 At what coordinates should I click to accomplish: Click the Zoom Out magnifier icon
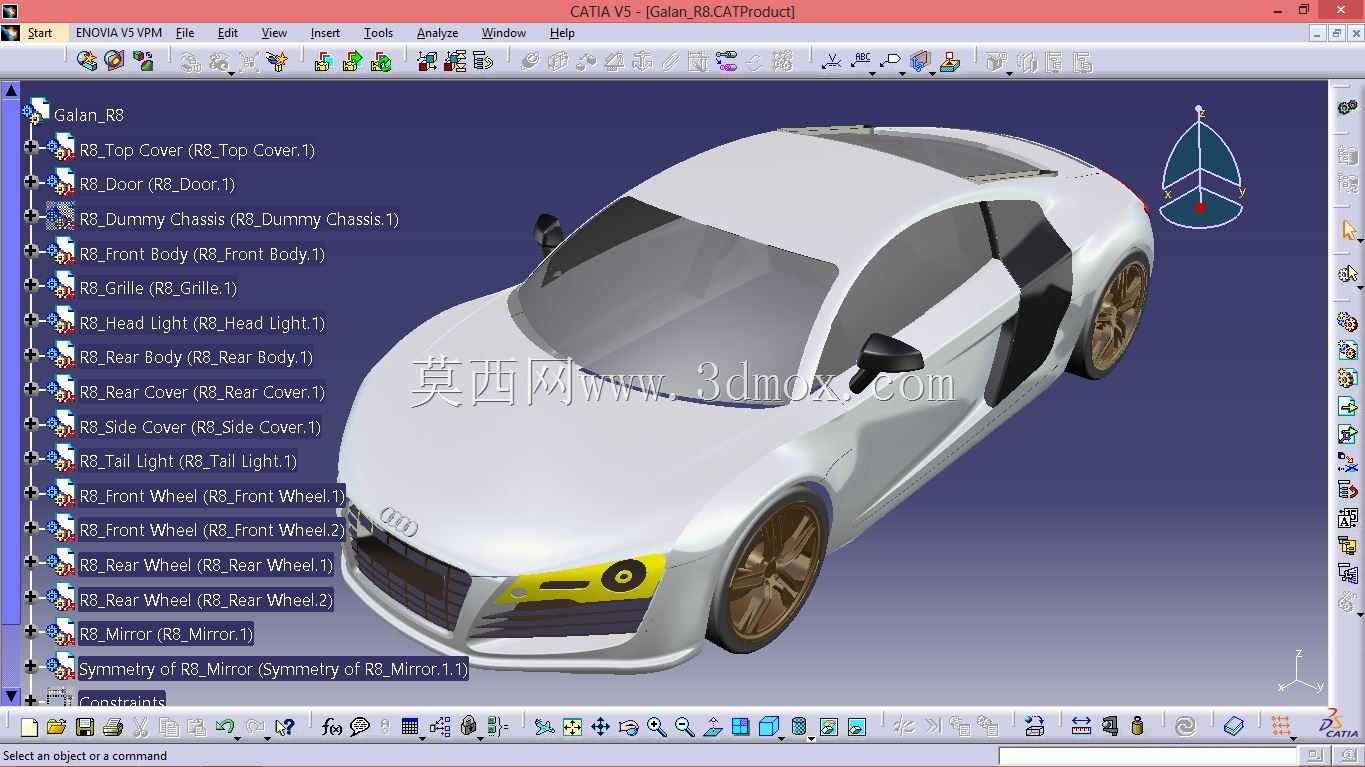684,727
